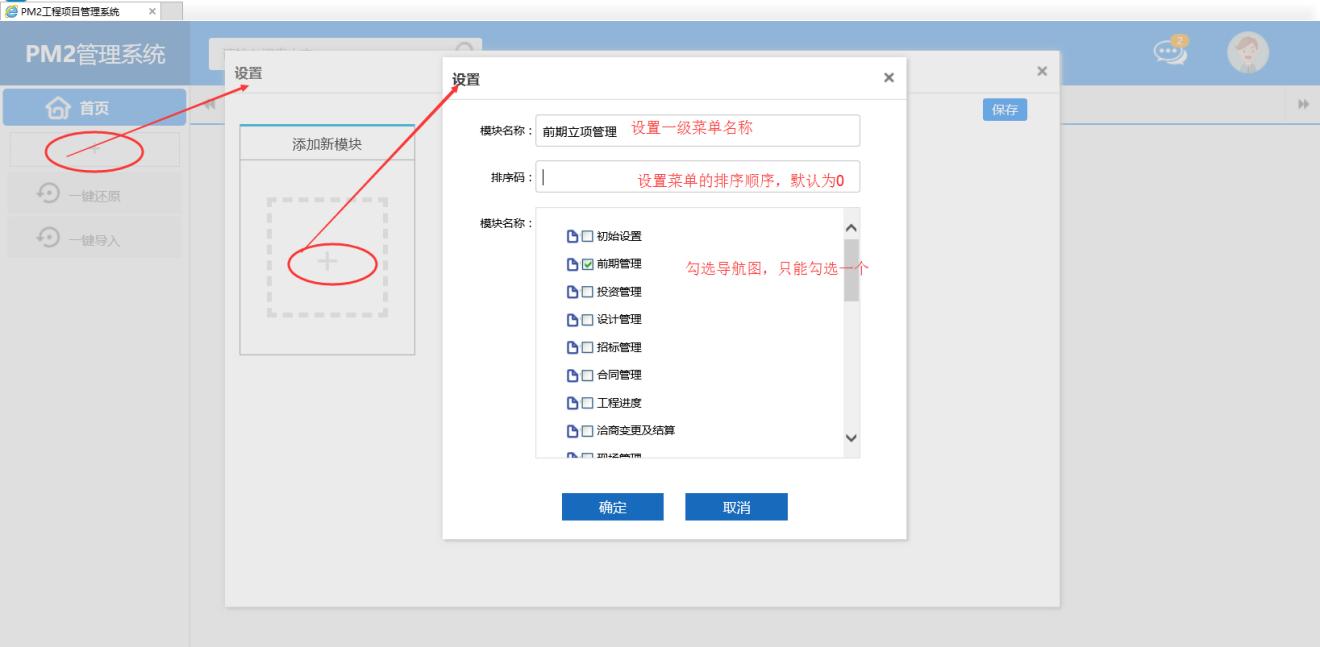Click the plus icon in 添加新模块

pyautogui.click(x=327, y=262)
